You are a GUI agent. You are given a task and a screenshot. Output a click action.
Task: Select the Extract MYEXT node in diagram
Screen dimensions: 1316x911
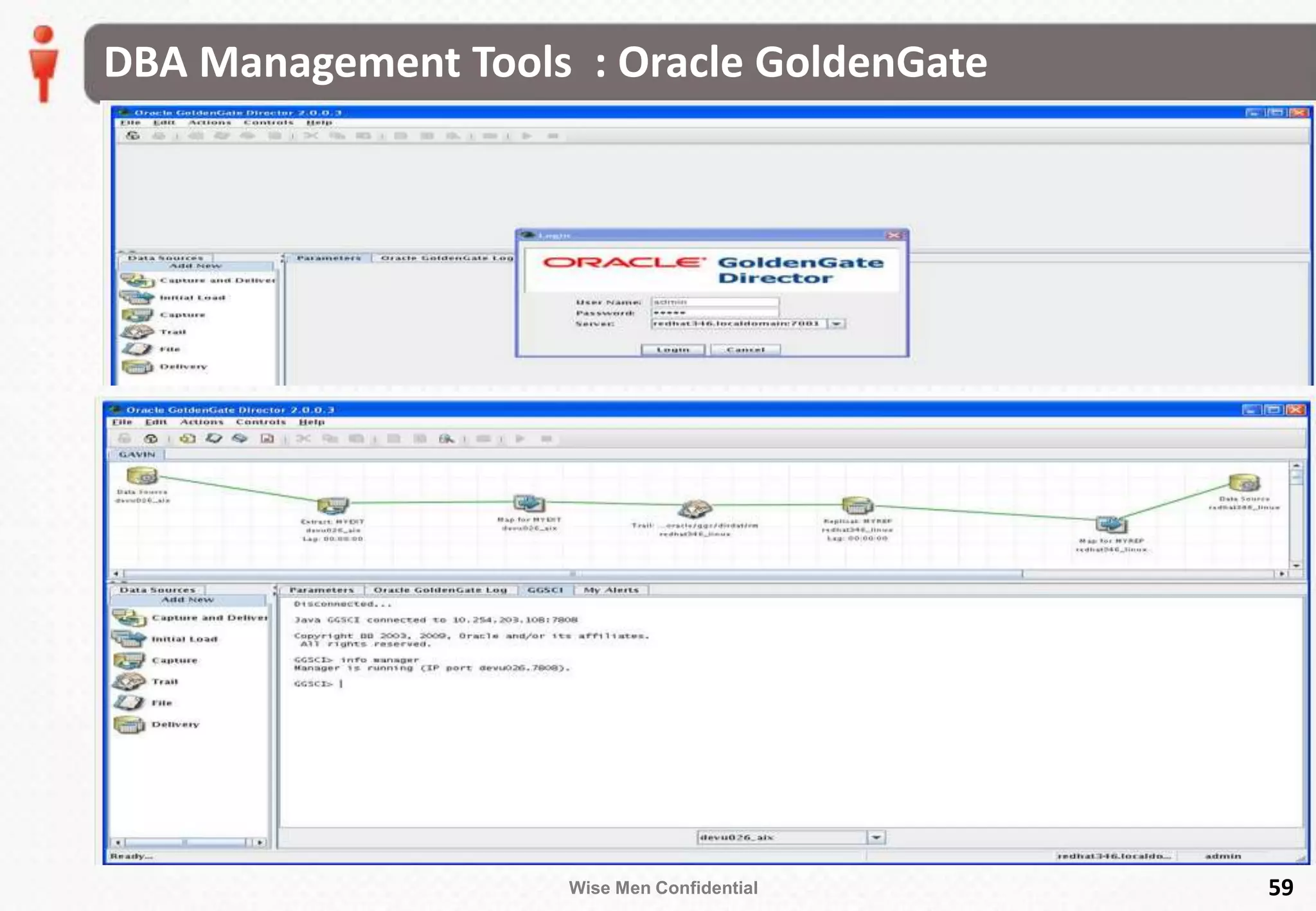point(333,506)
